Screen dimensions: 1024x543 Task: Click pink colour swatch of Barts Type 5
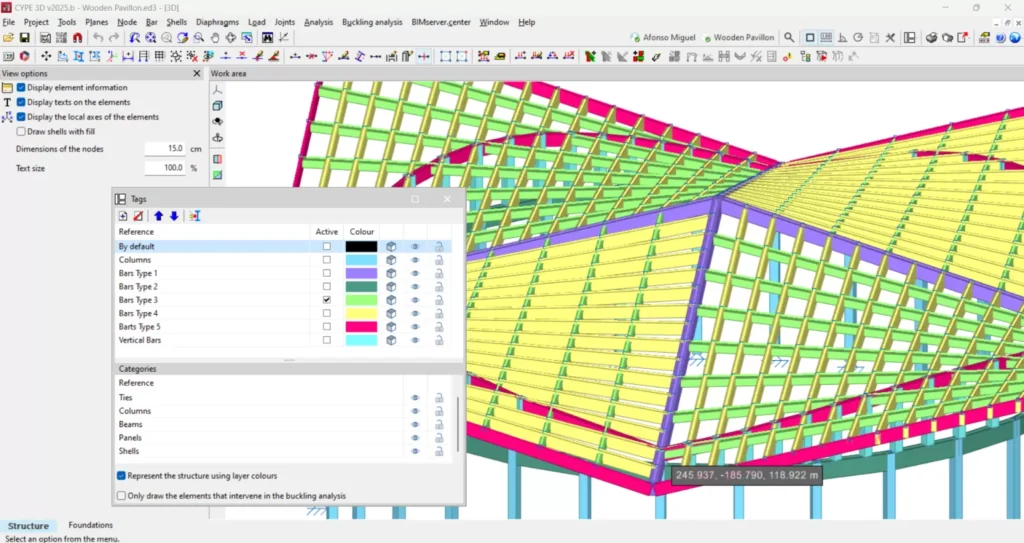tap(361, 327)
